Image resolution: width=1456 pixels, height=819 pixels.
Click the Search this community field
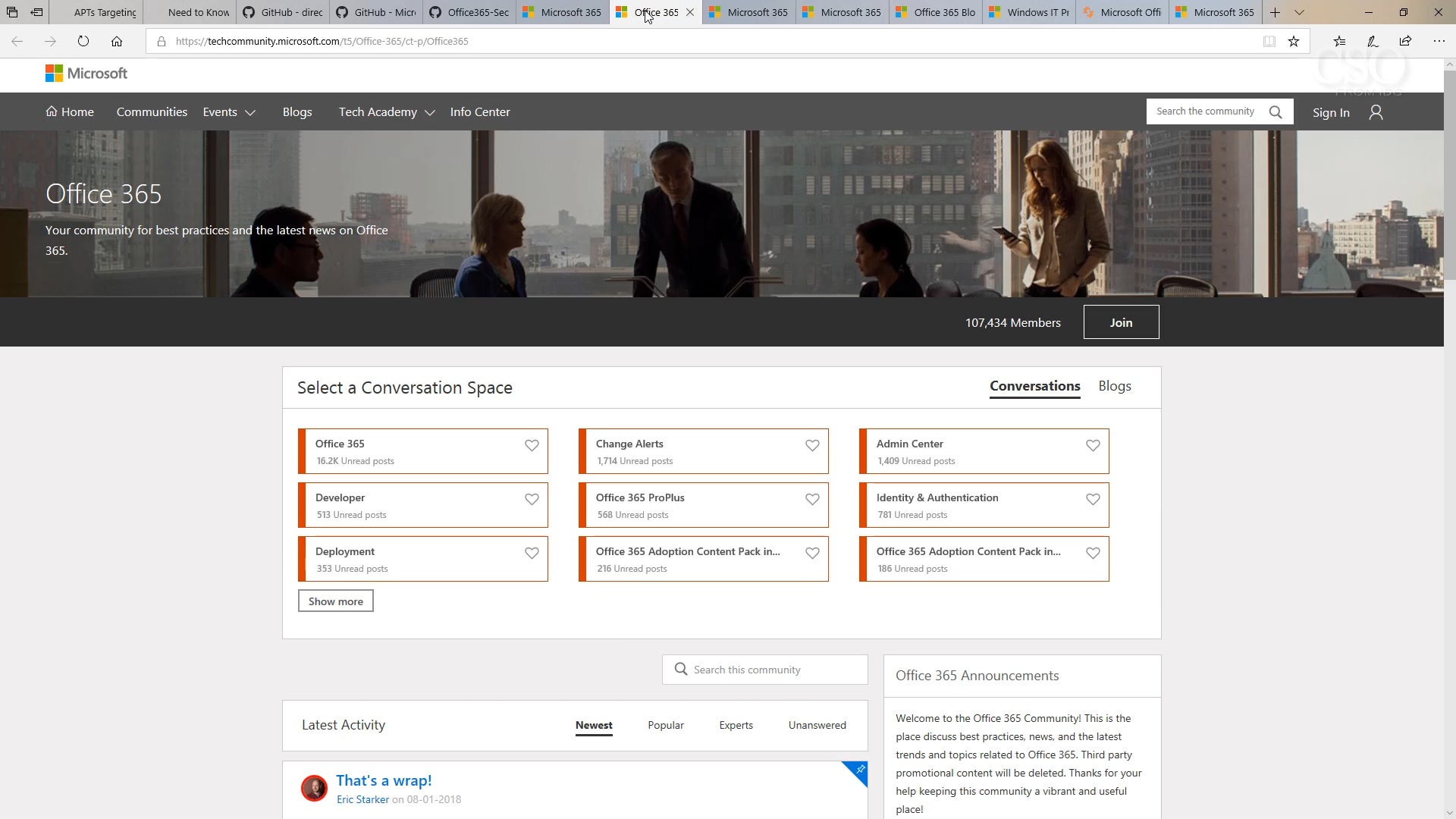(x=765, y=670)
